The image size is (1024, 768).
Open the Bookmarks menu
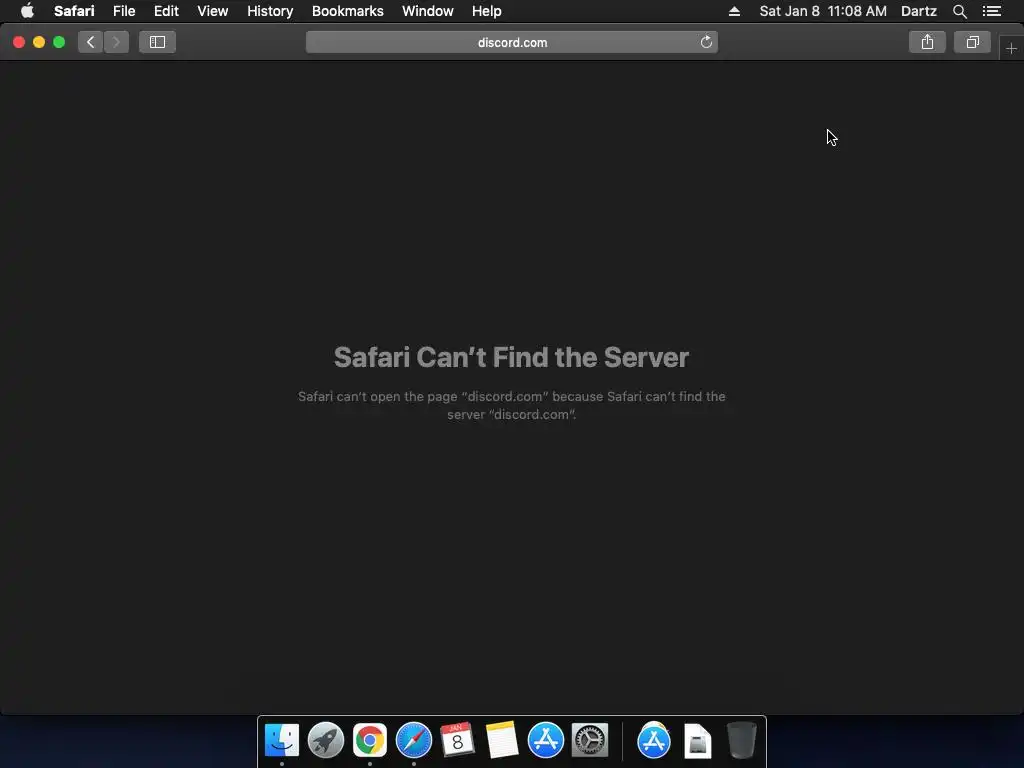coord(347,11)
